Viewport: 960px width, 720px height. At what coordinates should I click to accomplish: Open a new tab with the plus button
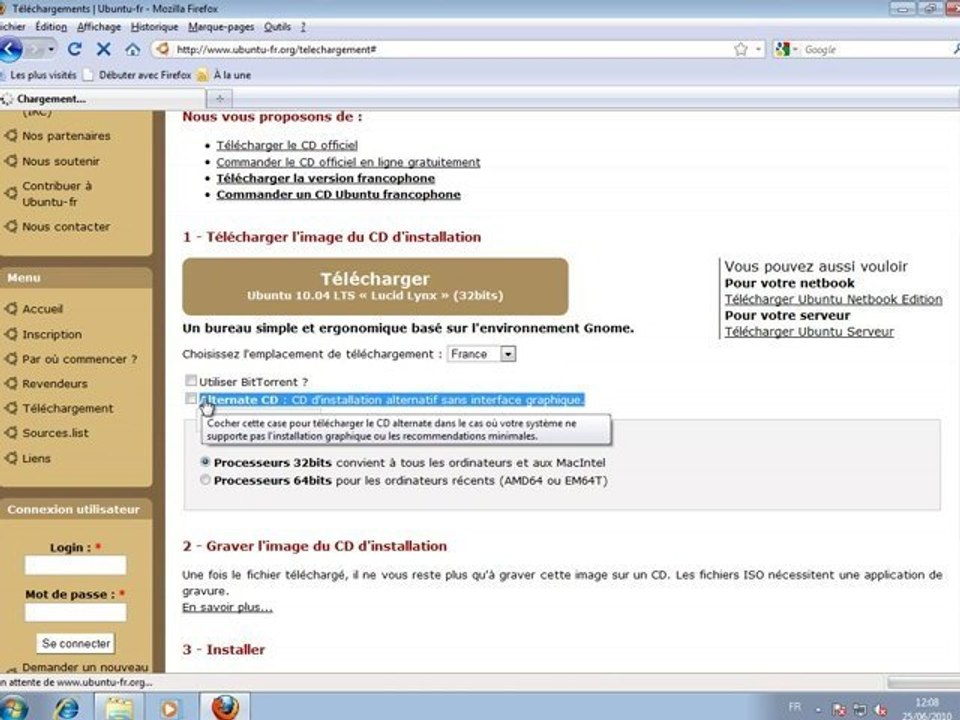(220, 98)
